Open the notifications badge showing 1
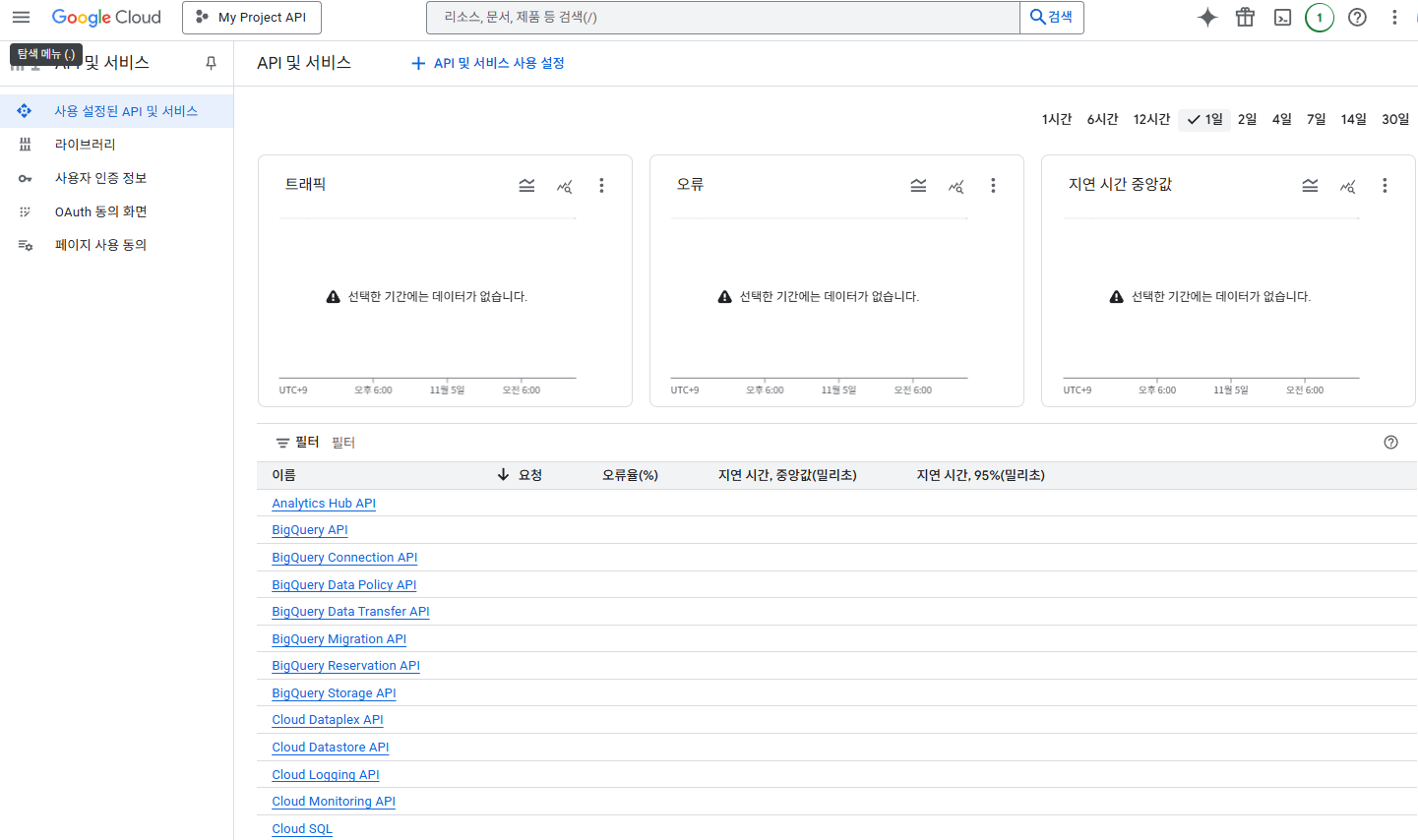The width and height of the screenshot is (1418, 840). click(1320, 17)
